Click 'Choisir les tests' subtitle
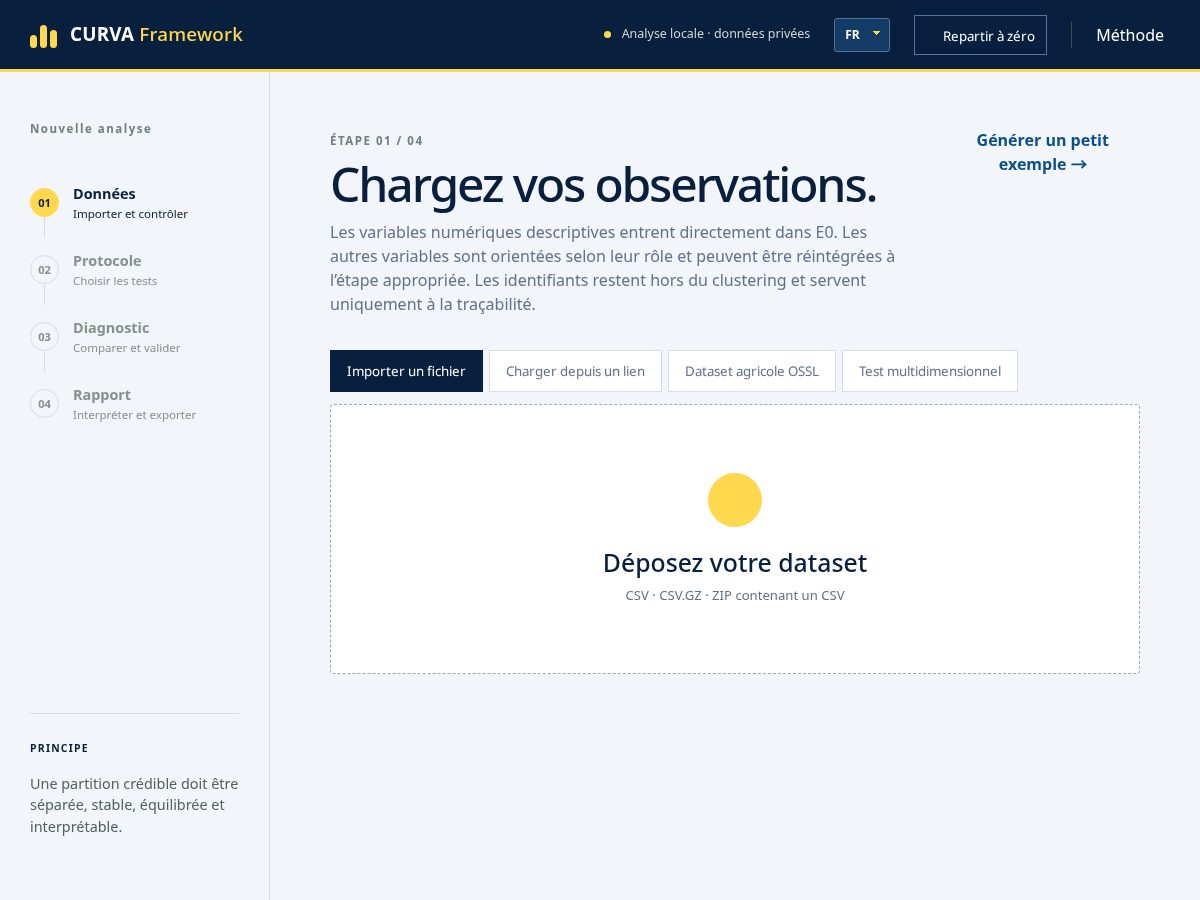1200x900 pixels. (115, 281)
